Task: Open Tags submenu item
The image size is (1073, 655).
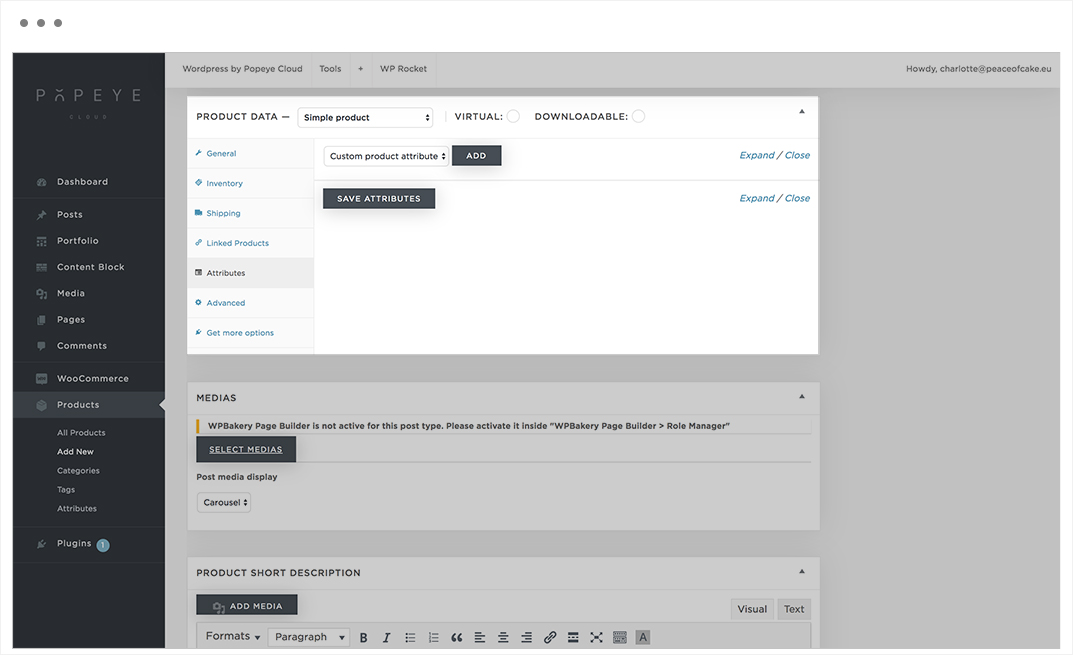Action: click(x=66, y=490)
